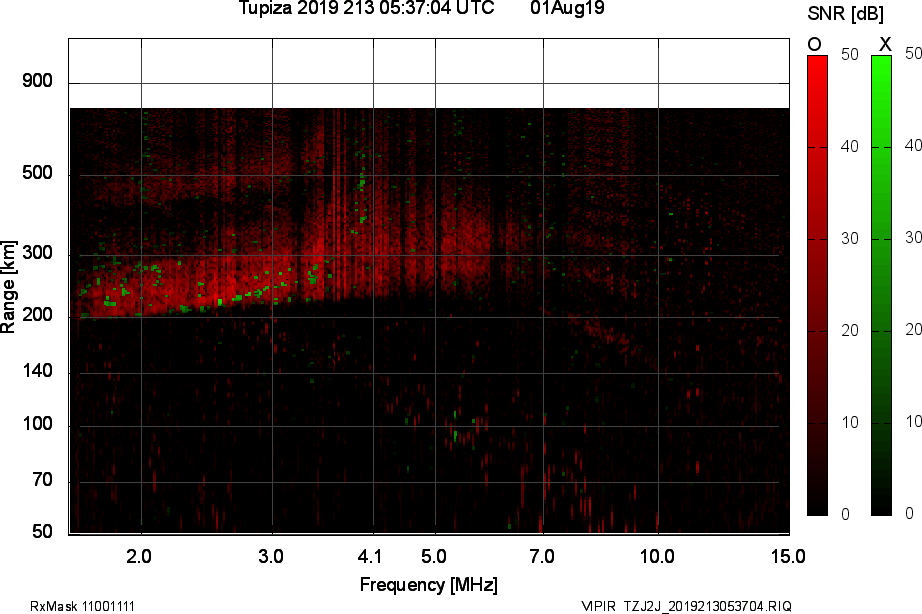Click the 0 value on the O color scale
Screen dimensions: 922x614
click(x=846, y=515)
